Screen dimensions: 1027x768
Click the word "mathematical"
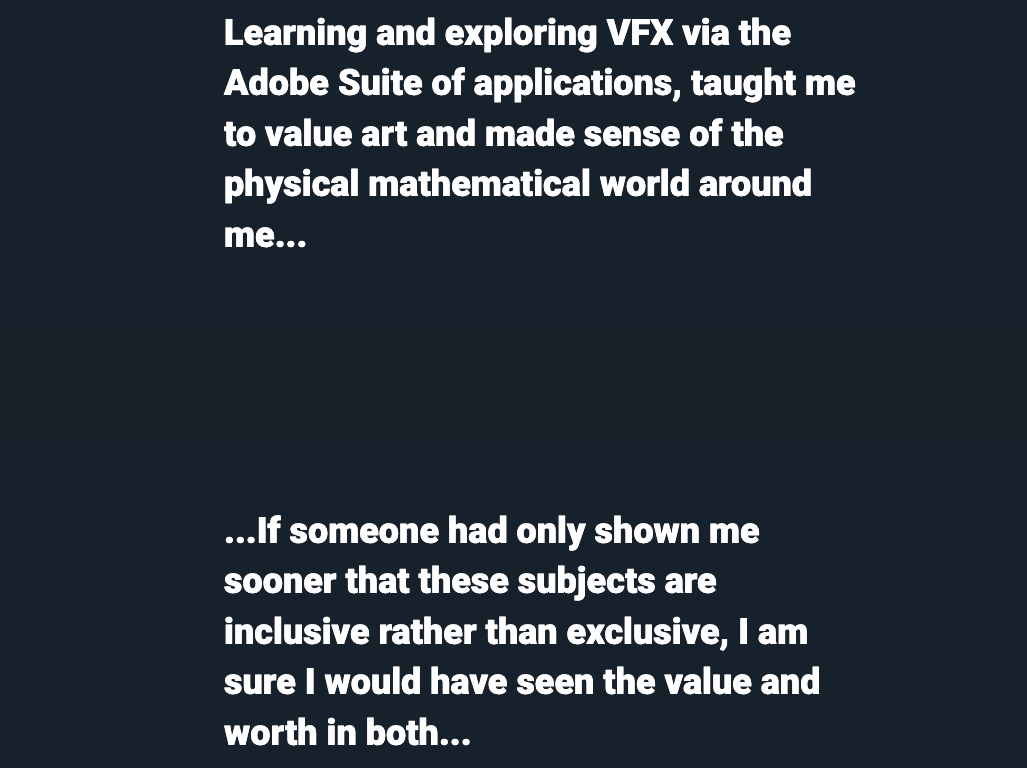point(479,183)
